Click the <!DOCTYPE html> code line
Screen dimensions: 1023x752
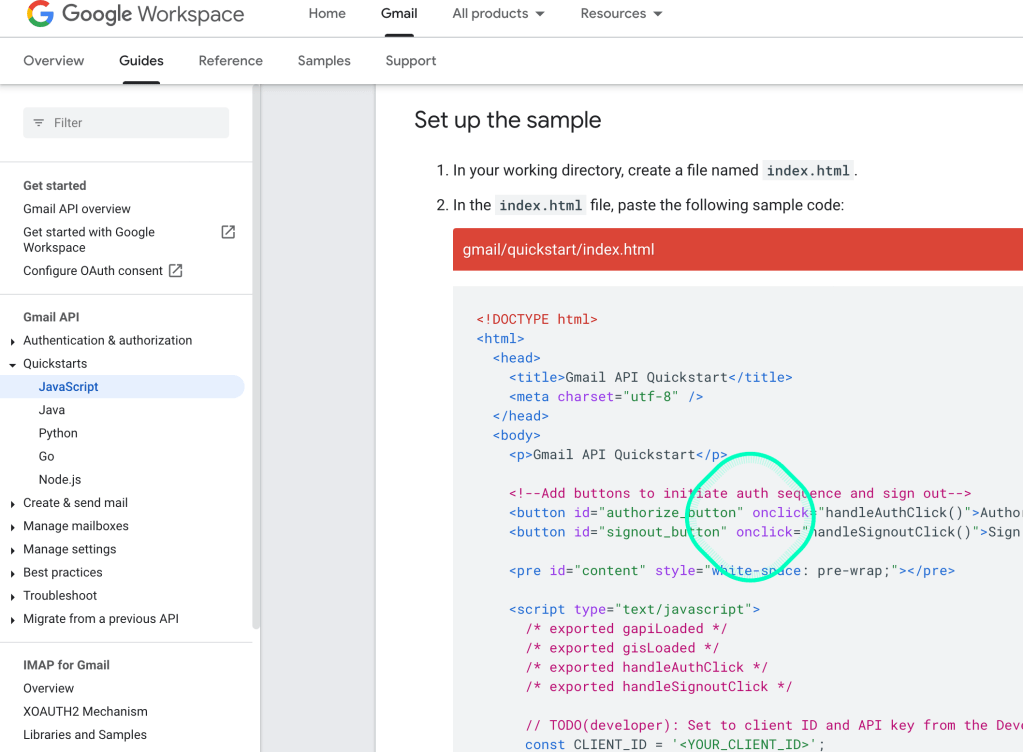click(536, 319)
